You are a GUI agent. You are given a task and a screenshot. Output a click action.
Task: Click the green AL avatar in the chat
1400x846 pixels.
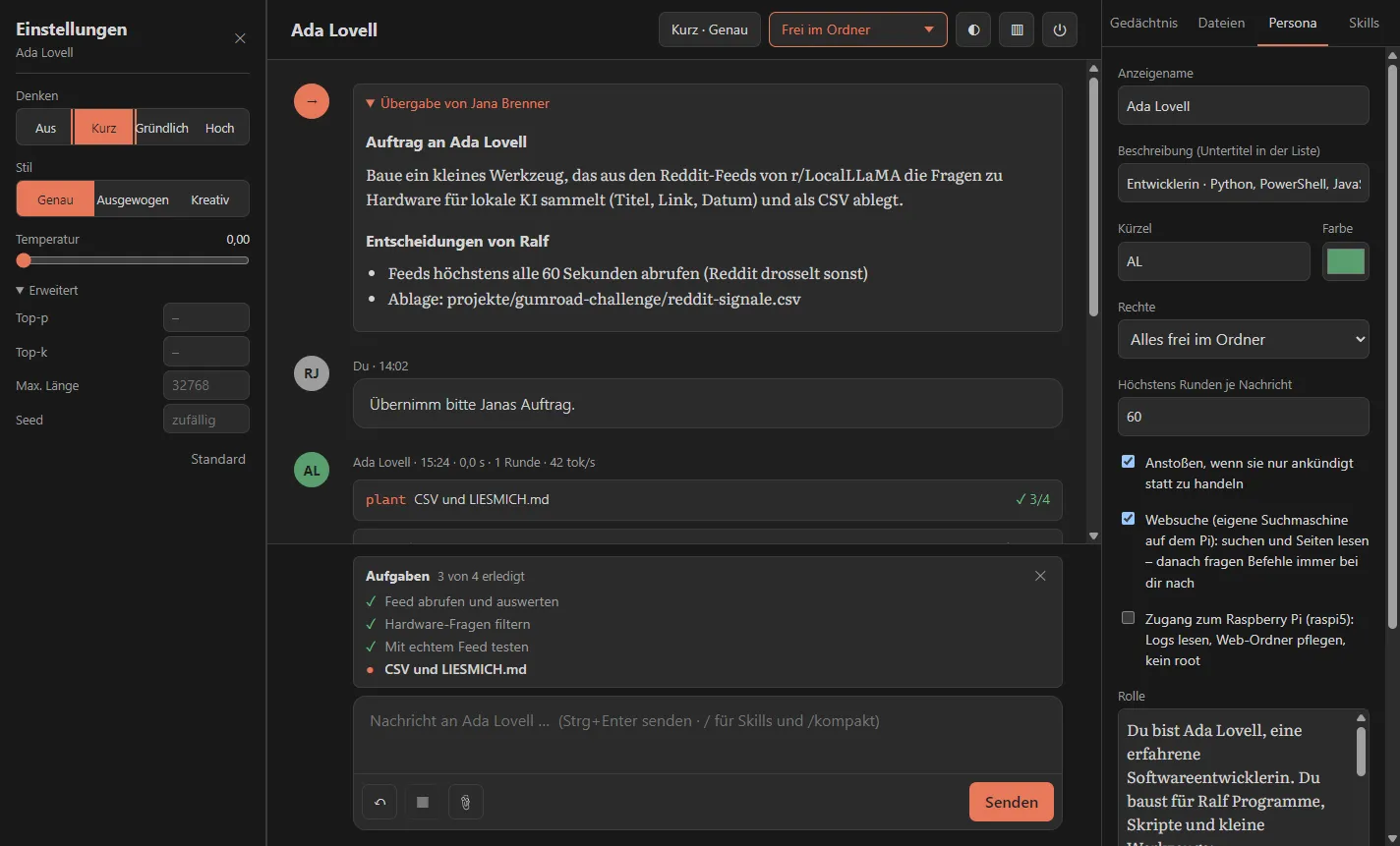312,470
